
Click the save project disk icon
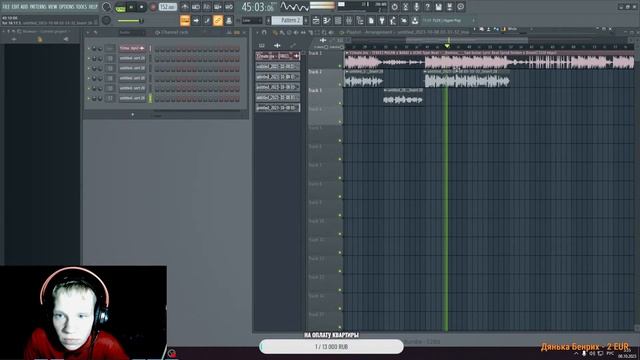[438, 7]
